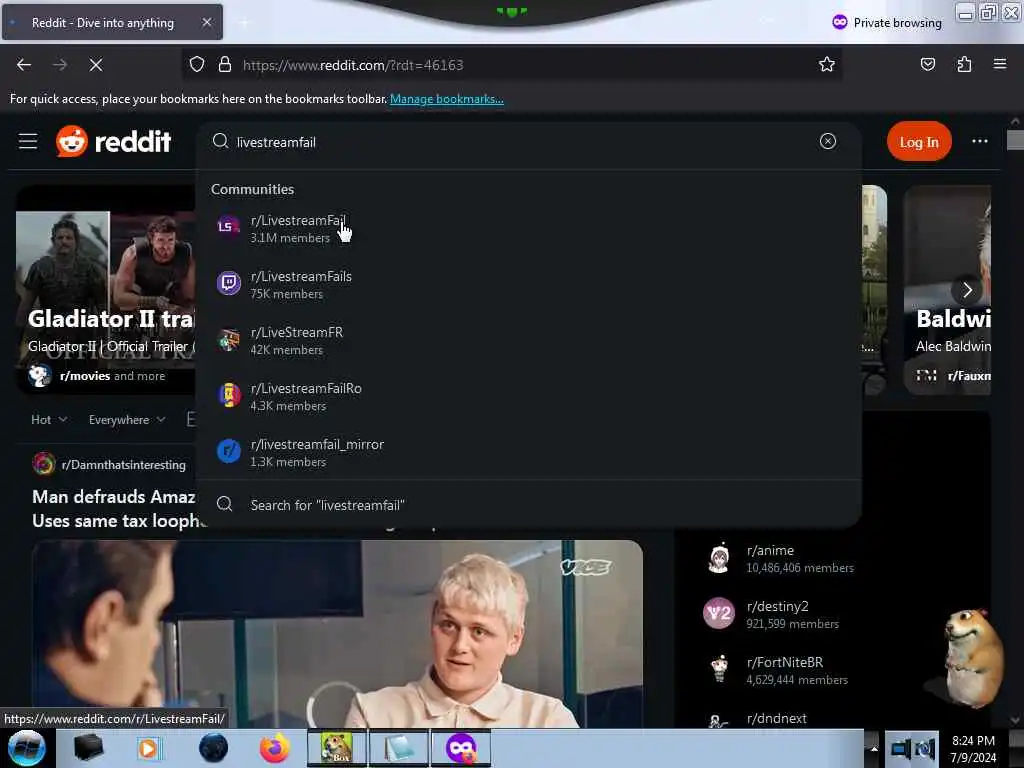Select r/LivestreamFailRo search suggestion
The image size is (1024, 768).
(x=528, y=396)
